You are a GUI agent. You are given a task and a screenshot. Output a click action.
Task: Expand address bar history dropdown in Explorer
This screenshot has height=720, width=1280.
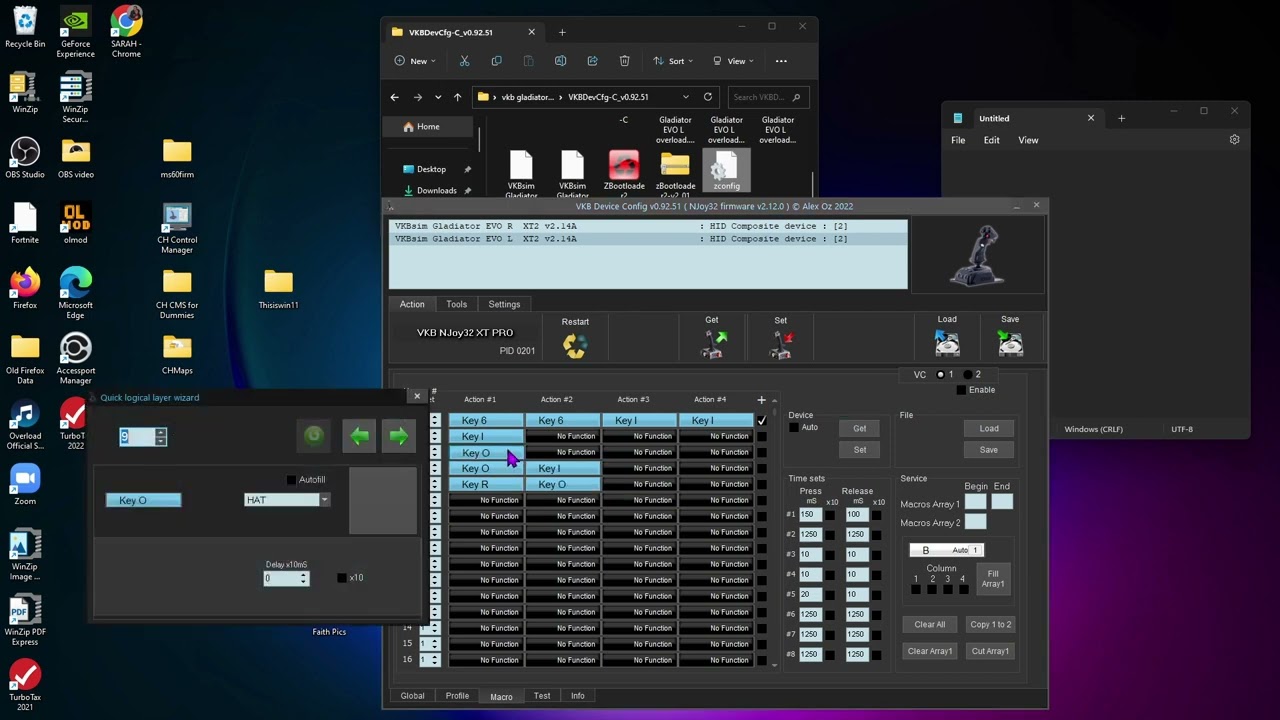click(686, 97)
